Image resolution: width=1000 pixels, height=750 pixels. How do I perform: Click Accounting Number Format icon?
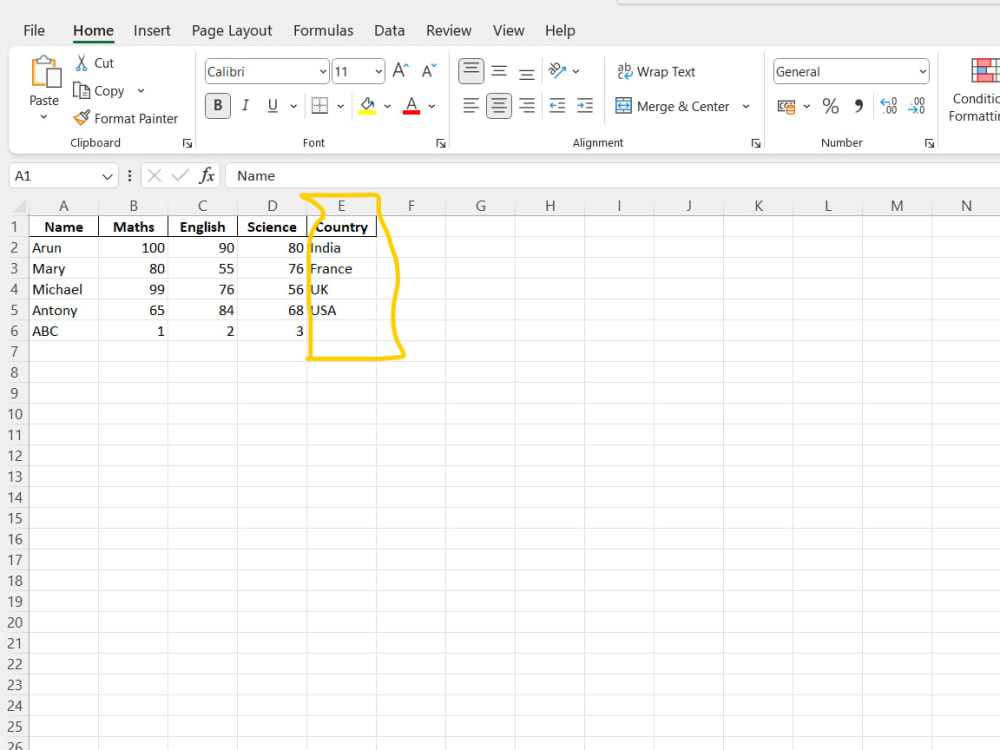point(786,107)
